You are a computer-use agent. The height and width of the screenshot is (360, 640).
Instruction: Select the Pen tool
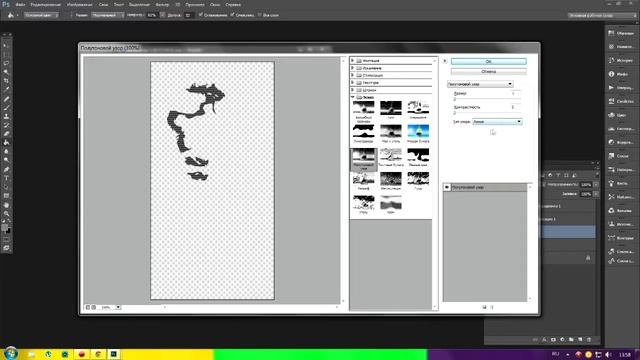click(x=6, y=169)
